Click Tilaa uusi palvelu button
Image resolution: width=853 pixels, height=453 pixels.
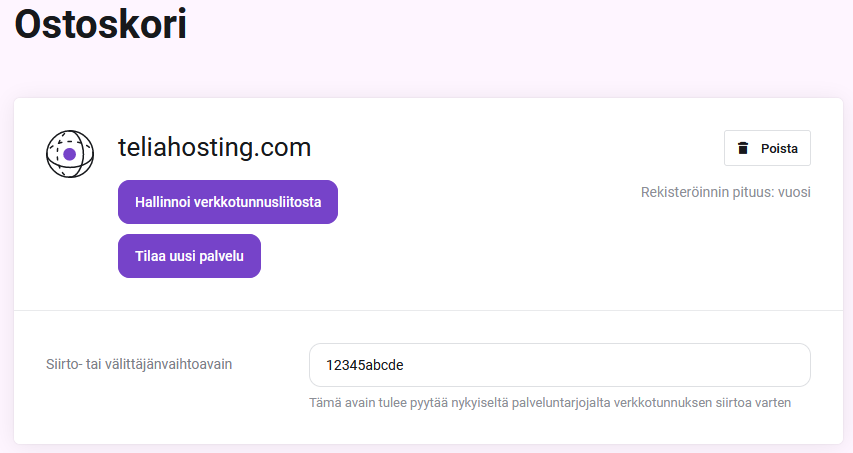pyautogui.click(x=189, y=256)
